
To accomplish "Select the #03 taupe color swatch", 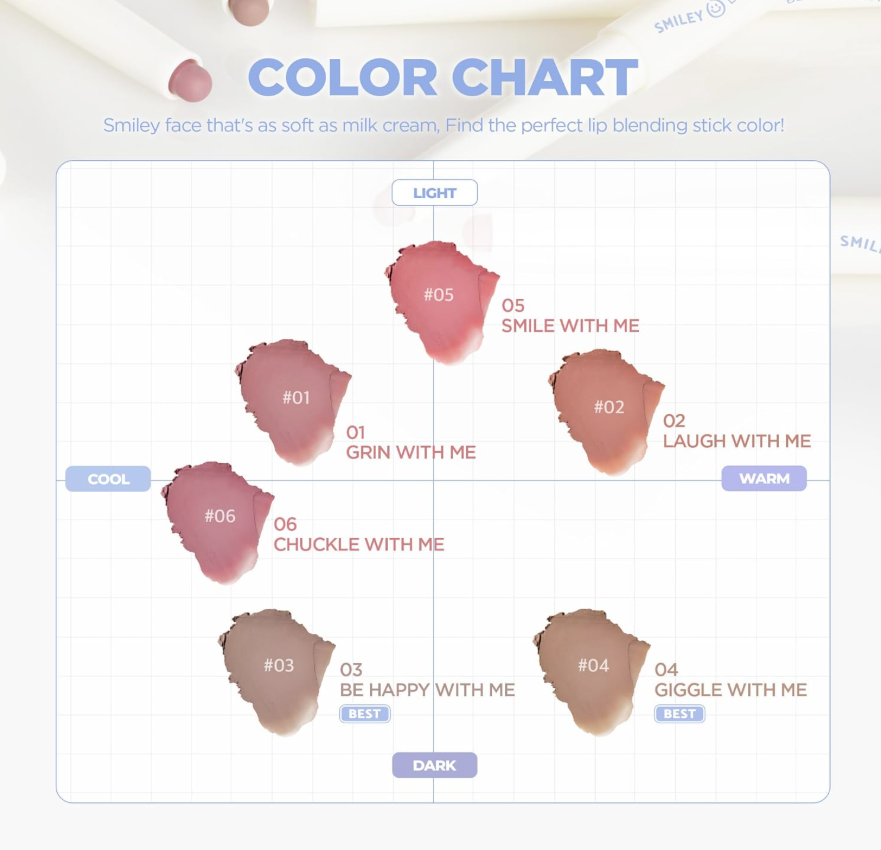I will point(278,666).
